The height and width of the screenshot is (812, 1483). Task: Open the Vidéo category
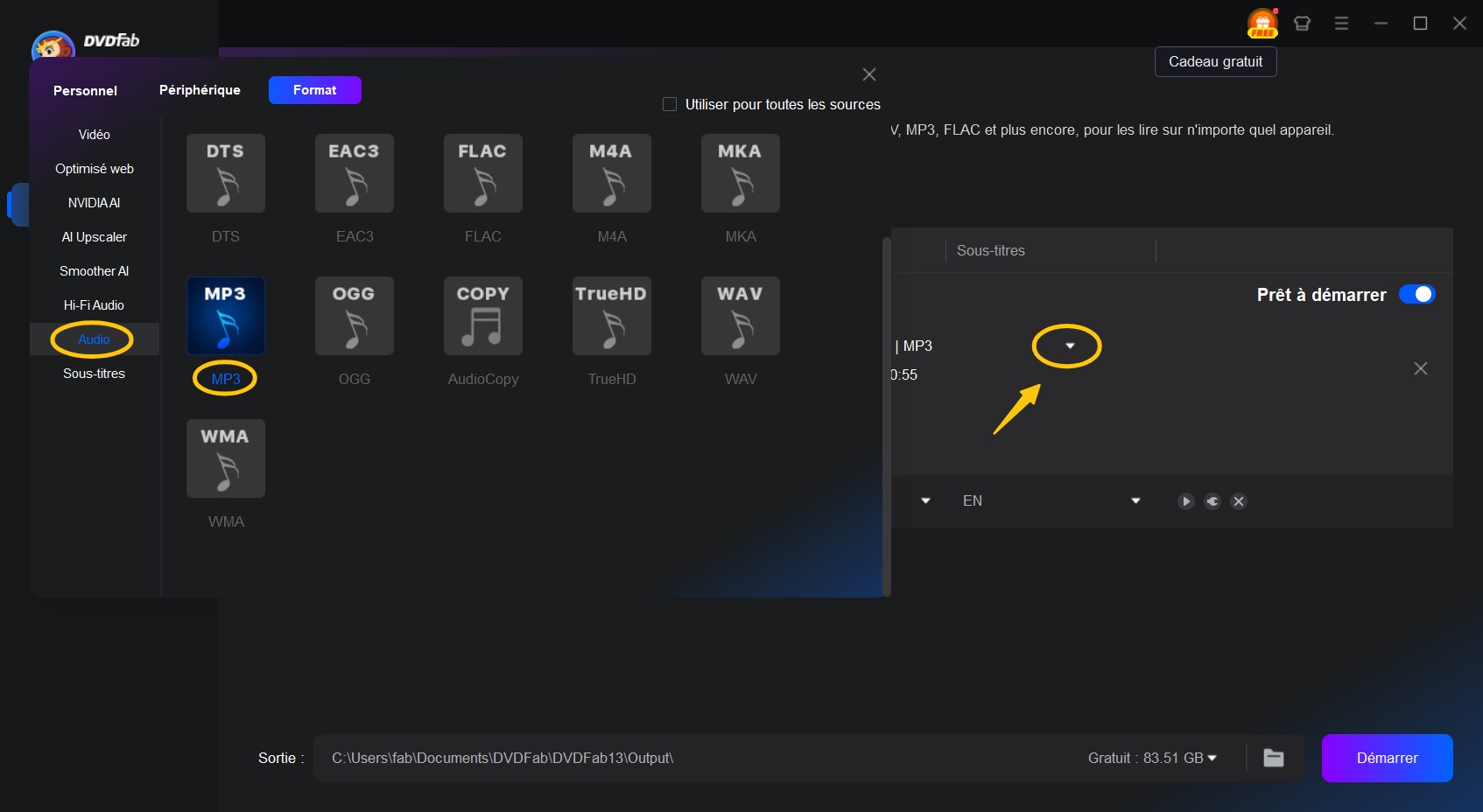point(95,135)
